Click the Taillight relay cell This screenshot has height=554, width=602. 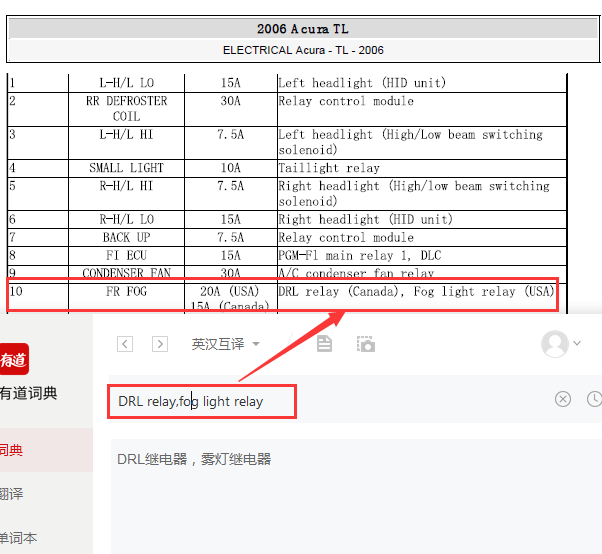422,168
